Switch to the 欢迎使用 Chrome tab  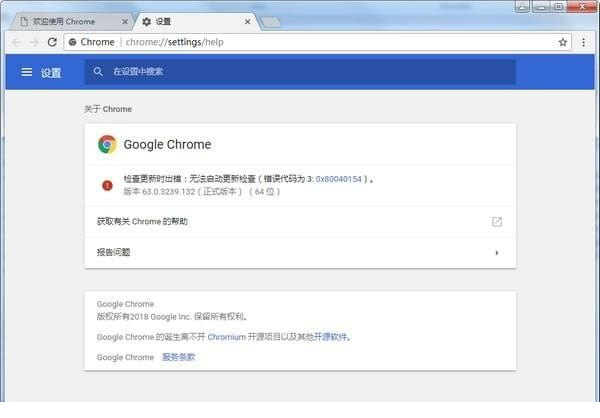[x=71, y=22]
